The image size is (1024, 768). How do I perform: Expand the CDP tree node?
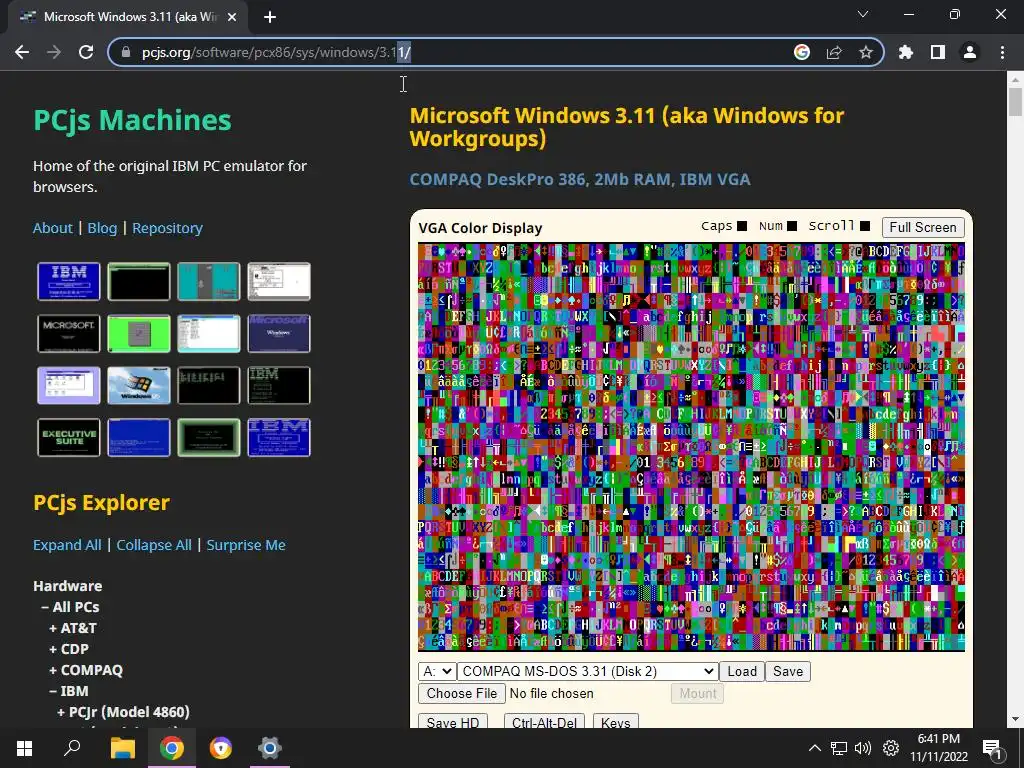click(69, 648)
